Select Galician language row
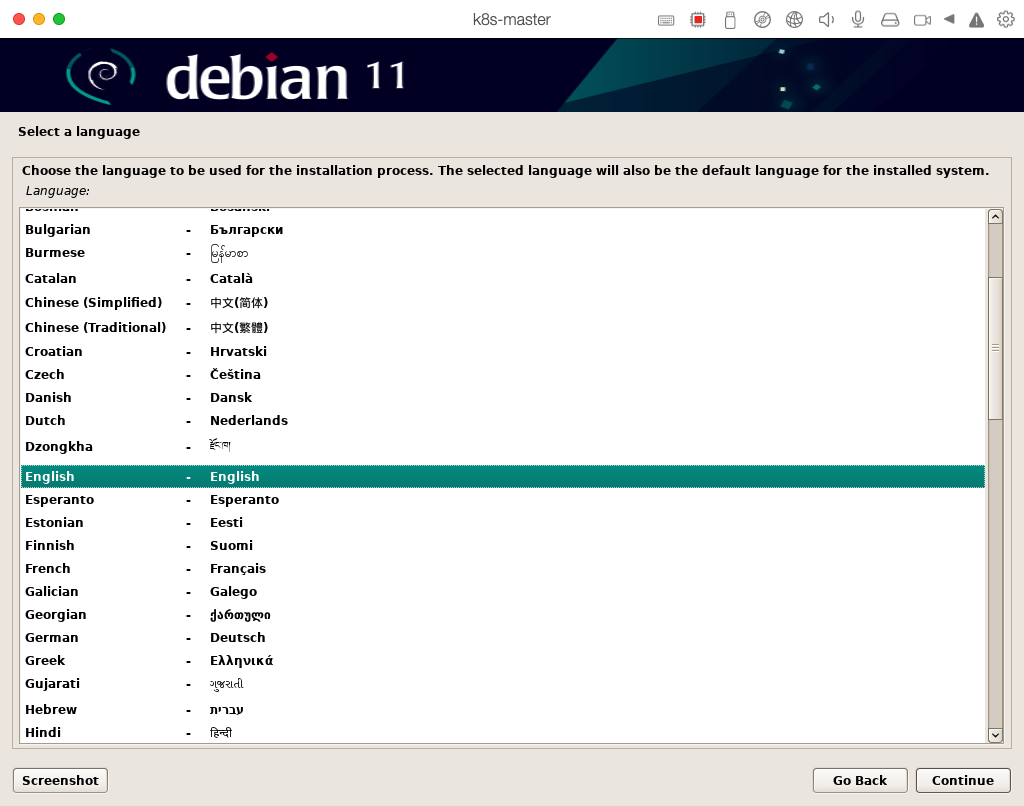 tap(502, 592)
